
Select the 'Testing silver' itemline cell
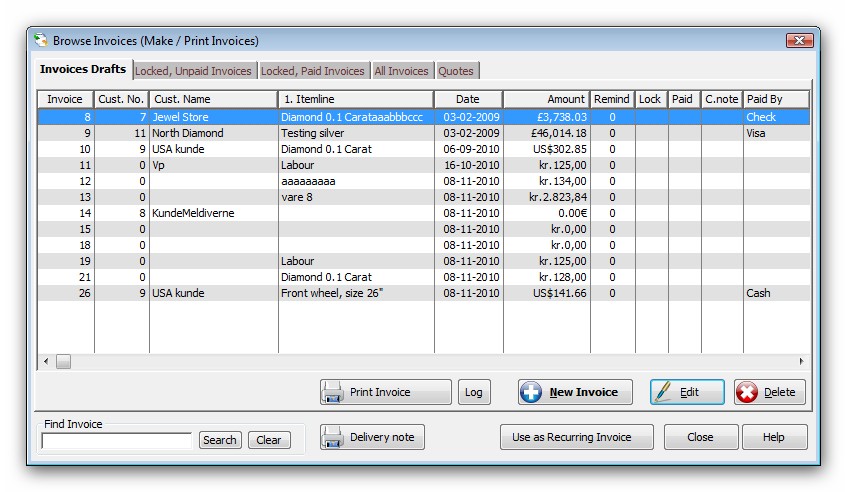[x=356, y=133]
